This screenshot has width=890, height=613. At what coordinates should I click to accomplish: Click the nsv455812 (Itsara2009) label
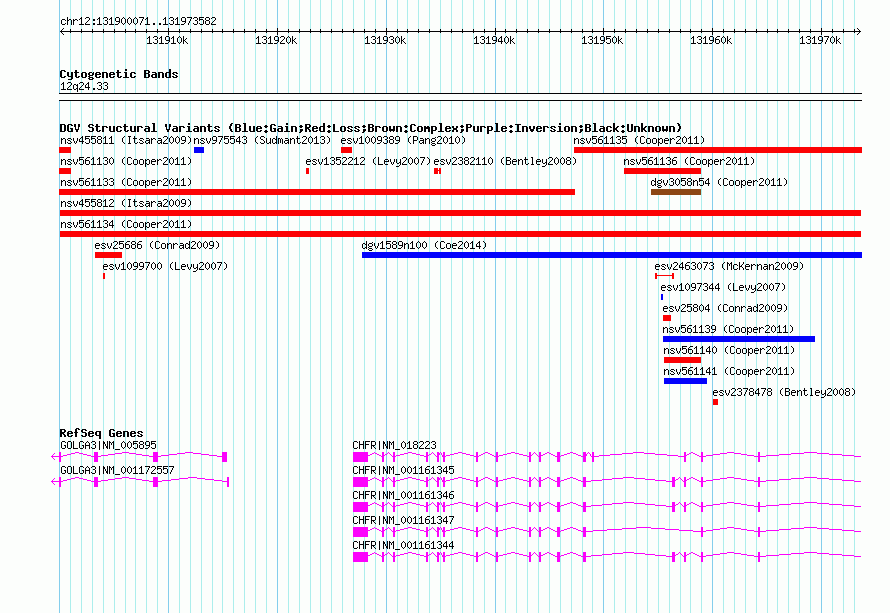point(126,203)
